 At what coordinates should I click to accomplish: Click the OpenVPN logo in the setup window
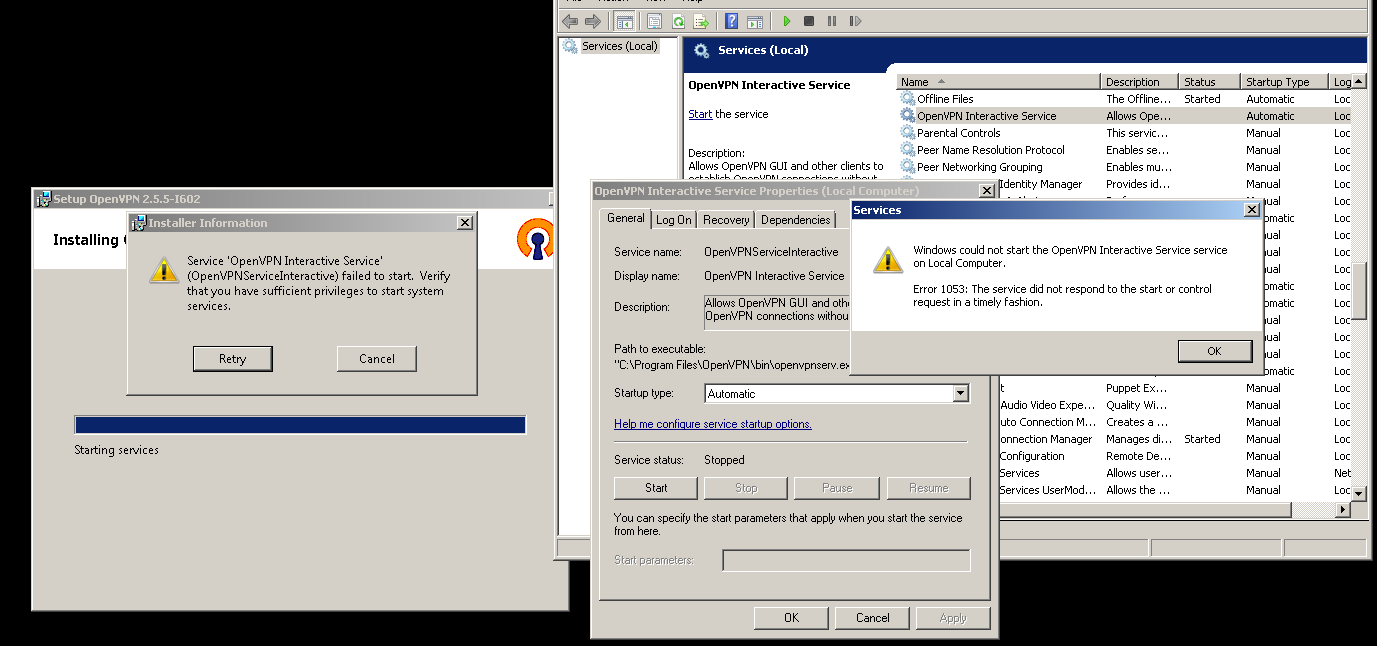point(535,240)
